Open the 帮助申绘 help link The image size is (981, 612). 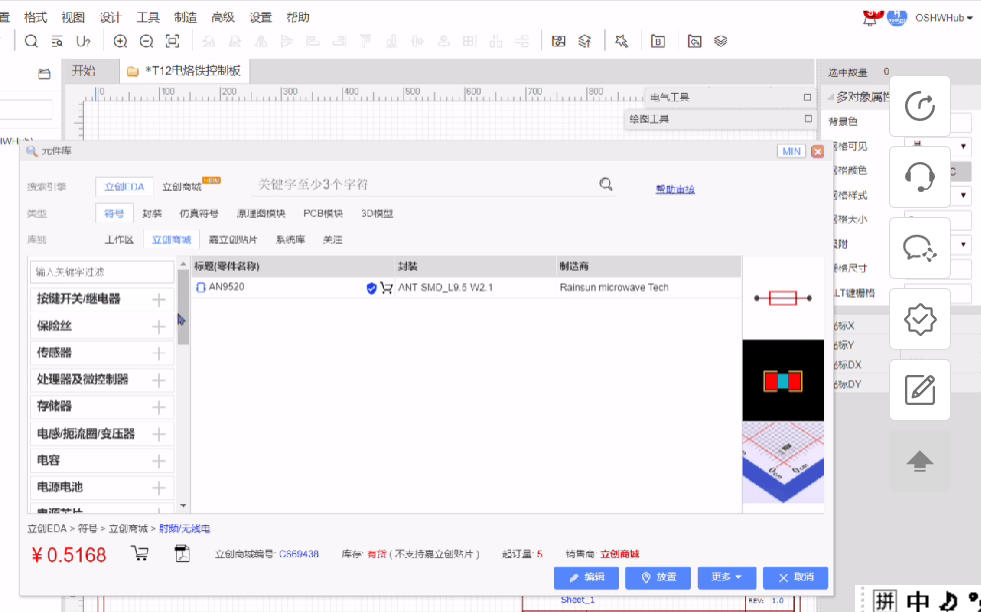pos(675,189)
